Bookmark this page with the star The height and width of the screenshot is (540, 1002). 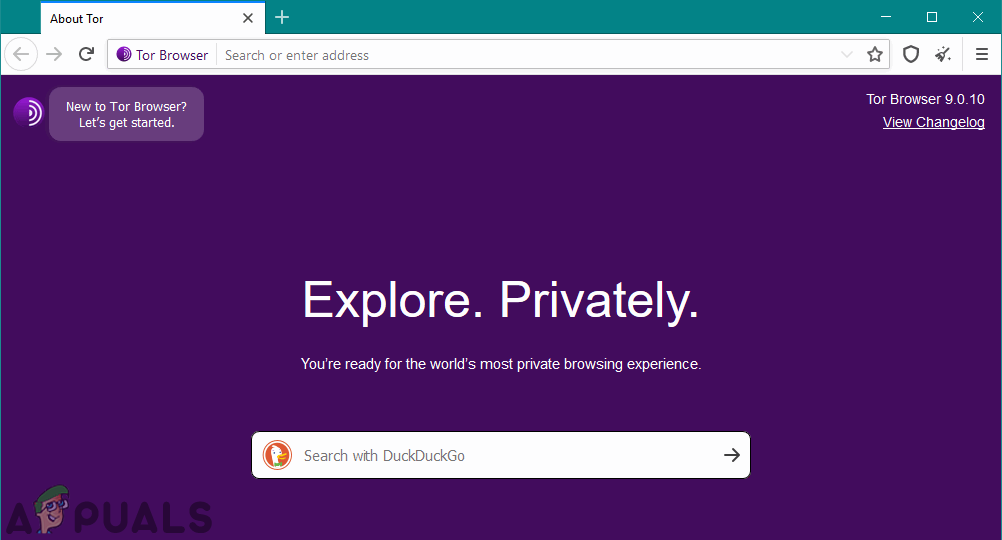point(875,54)
